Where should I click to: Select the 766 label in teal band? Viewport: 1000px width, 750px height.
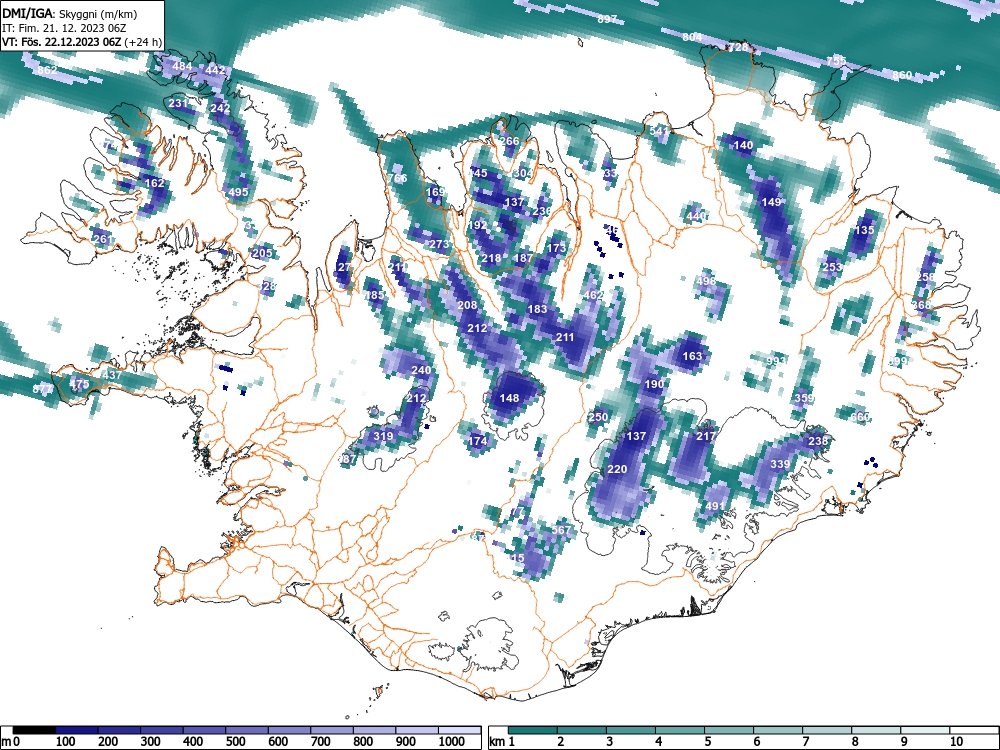(397, 179)
